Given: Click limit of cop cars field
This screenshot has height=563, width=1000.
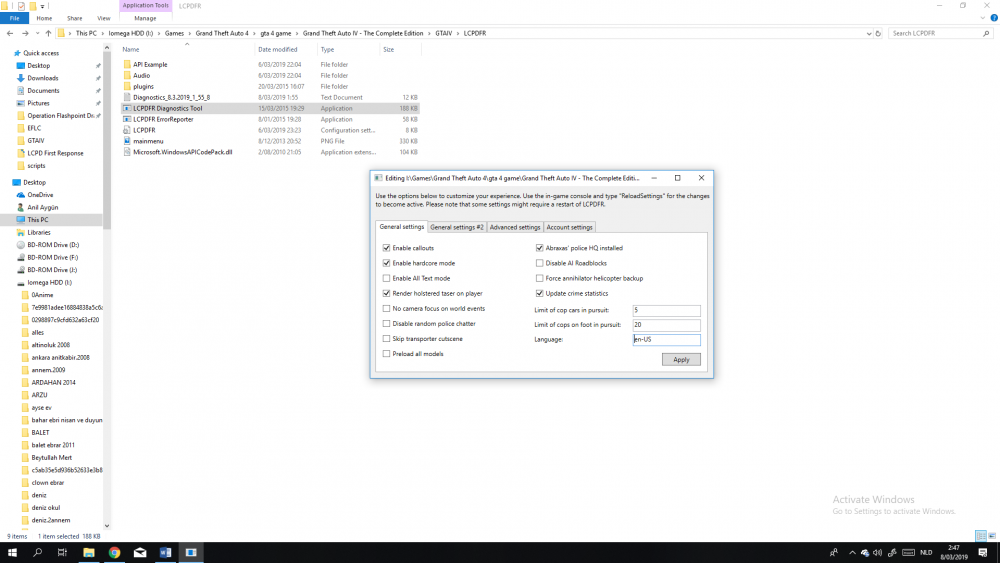Looking at the screenshot, I should tap(666, 310).
